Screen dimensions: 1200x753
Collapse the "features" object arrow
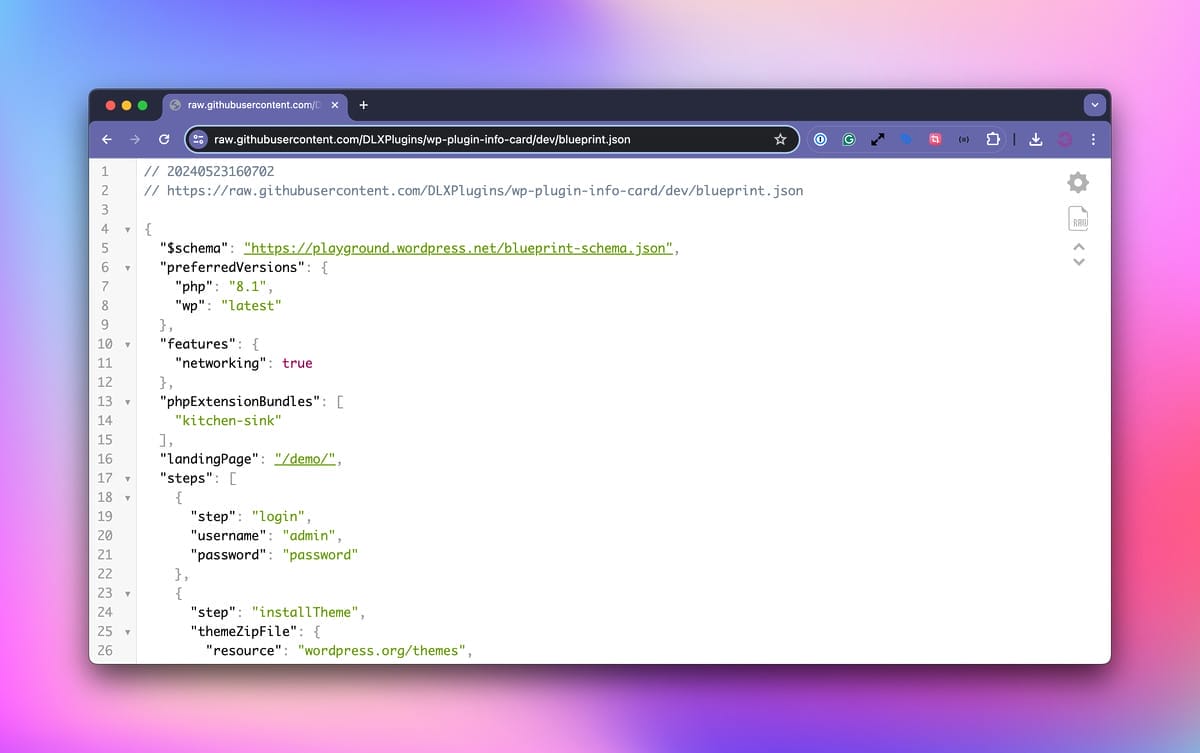click(127, 345)
